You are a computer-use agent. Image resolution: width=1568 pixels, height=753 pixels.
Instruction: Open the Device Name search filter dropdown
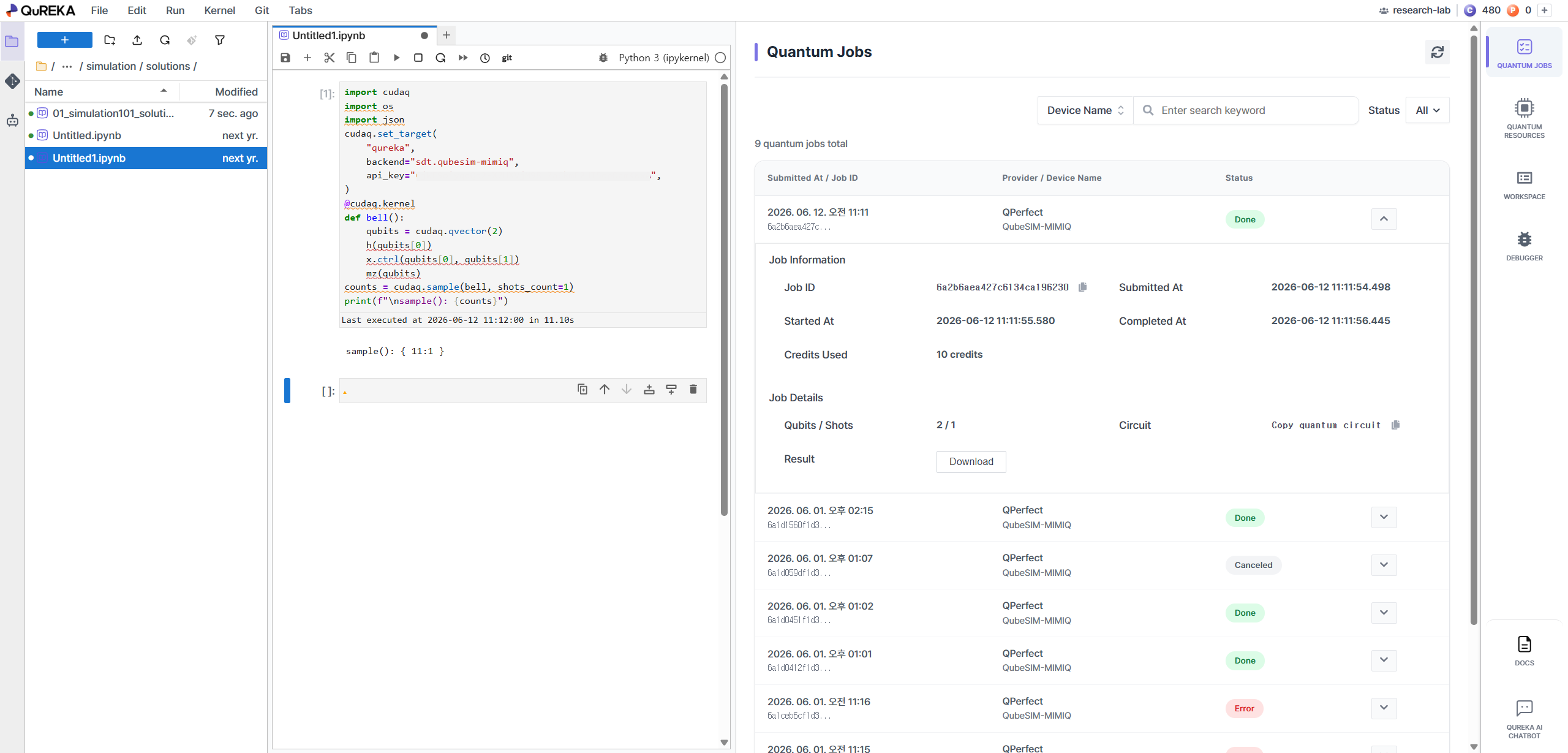click(x=1085, y=110)
